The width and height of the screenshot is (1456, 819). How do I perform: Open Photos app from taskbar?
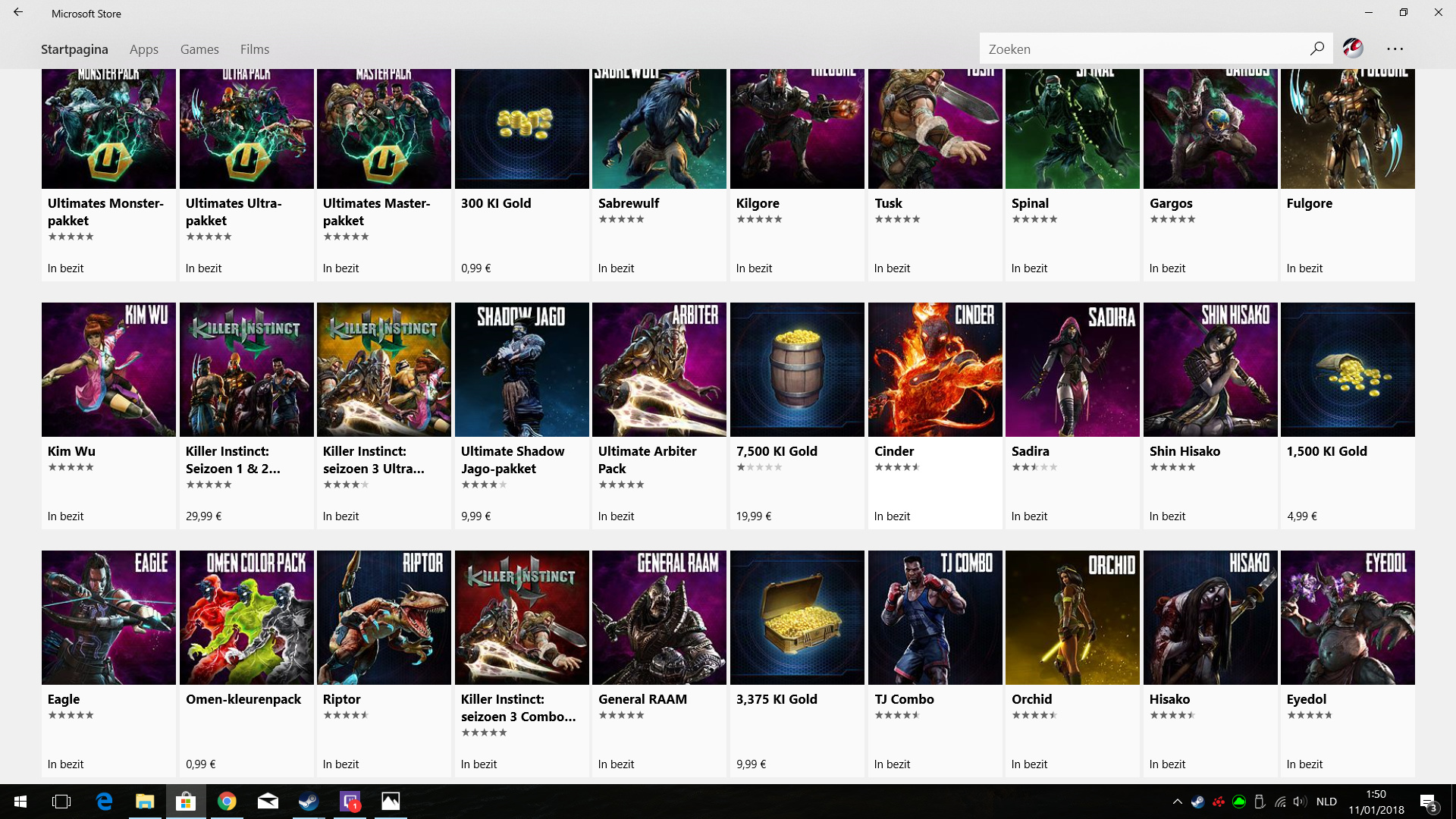(391, 802)
